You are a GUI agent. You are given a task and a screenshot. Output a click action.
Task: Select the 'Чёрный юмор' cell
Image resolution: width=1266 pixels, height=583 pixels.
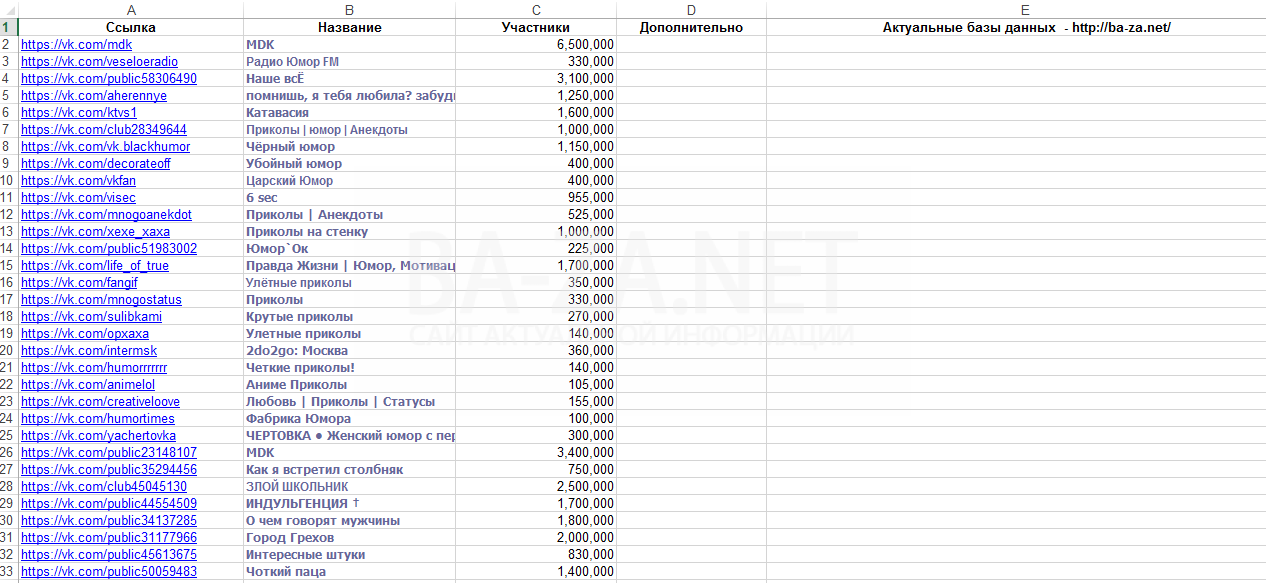tap(349, 146)
